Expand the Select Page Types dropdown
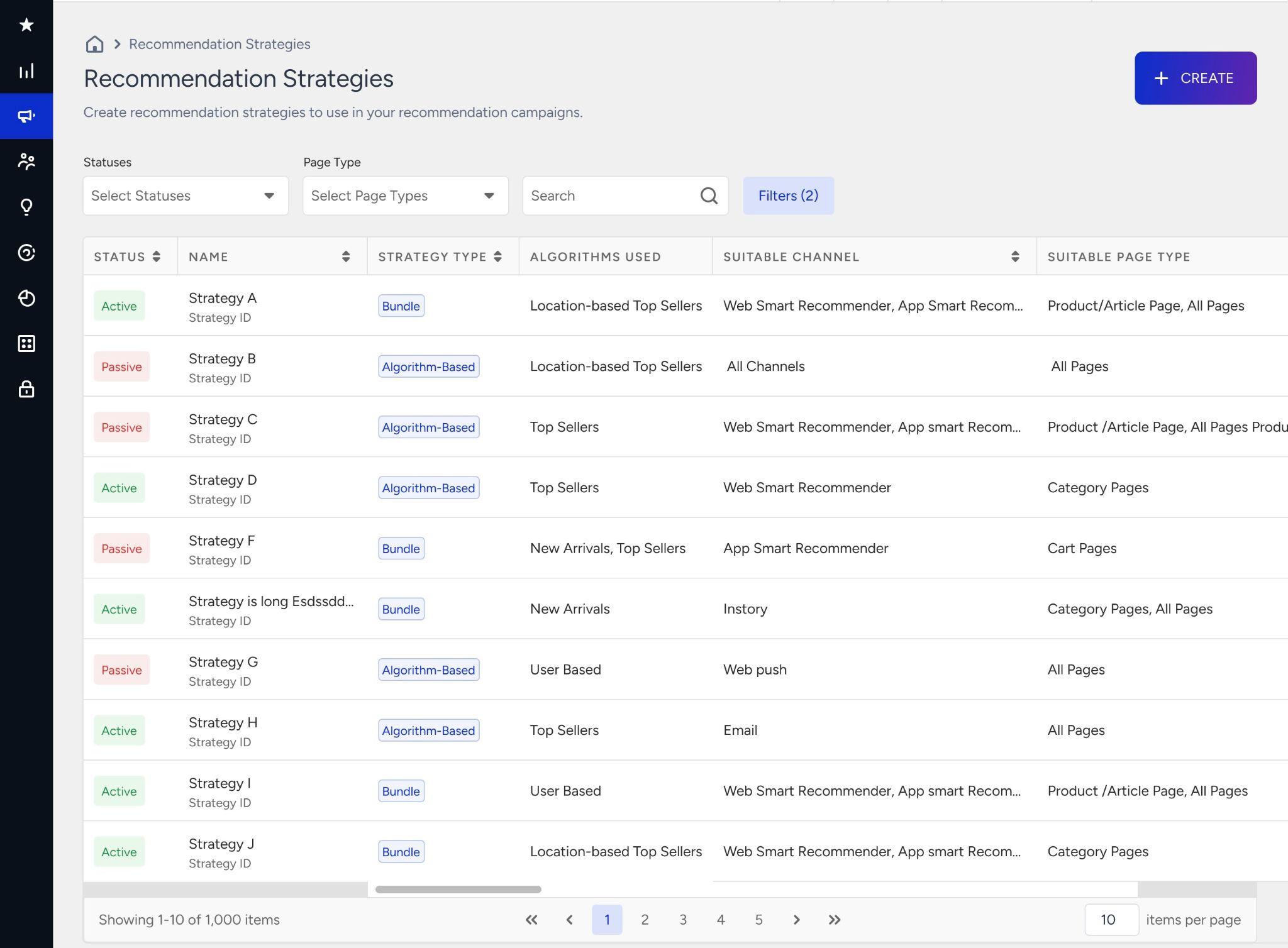 tap(406, 196)
